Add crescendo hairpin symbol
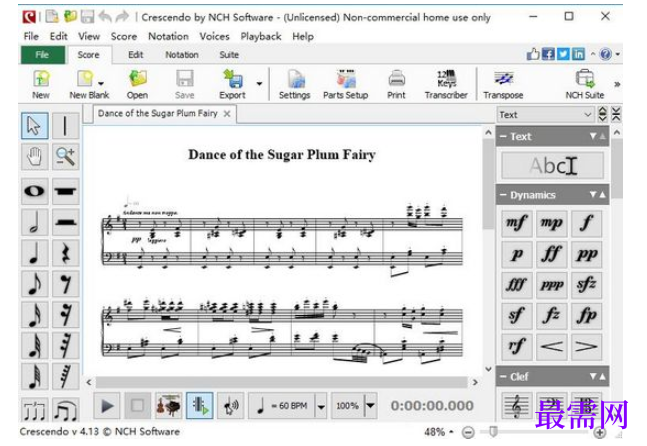The width and height of the screenshot is (647, 446). (552, 347)
